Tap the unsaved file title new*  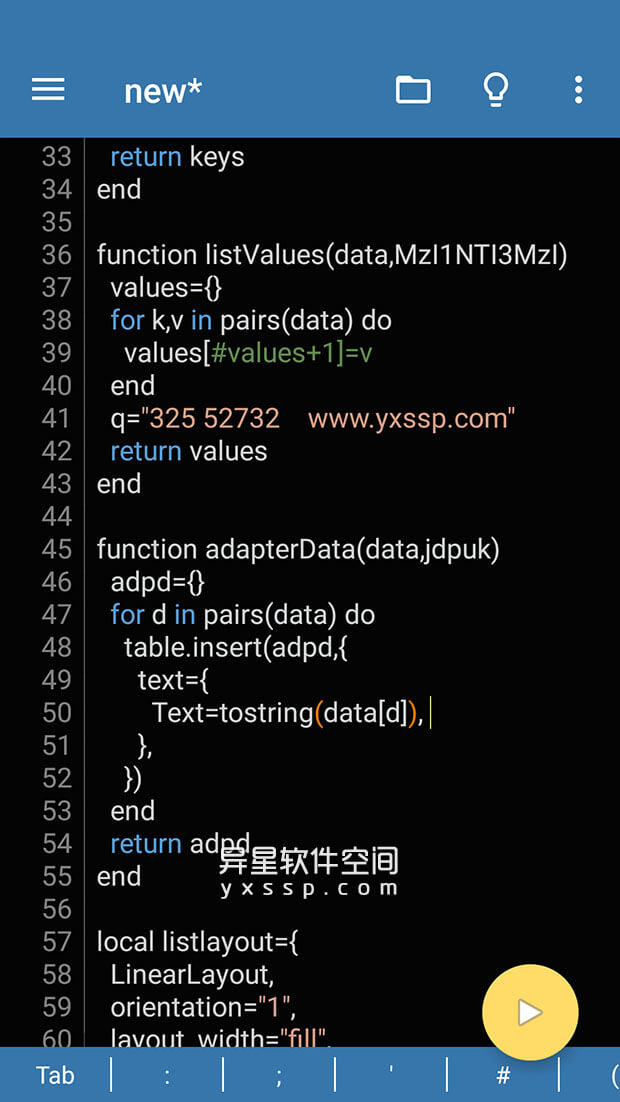(x=162, y=91)
